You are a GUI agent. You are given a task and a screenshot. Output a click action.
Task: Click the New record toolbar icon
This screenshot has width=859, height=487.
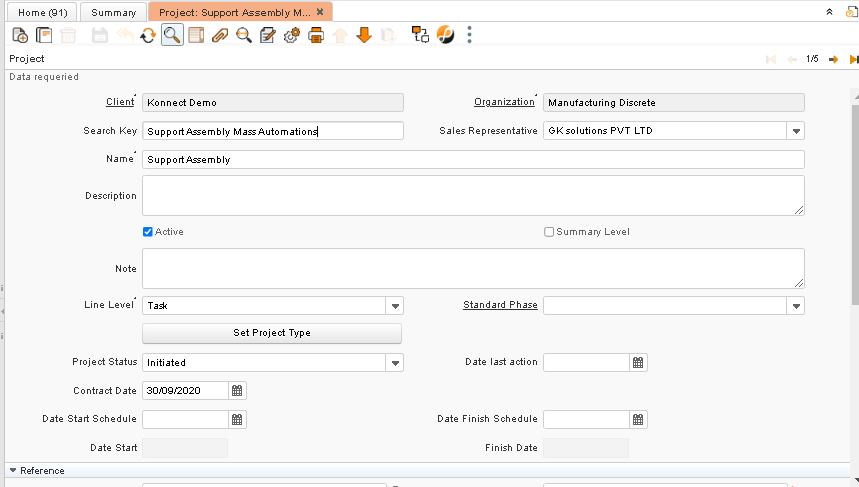[20, 35]
